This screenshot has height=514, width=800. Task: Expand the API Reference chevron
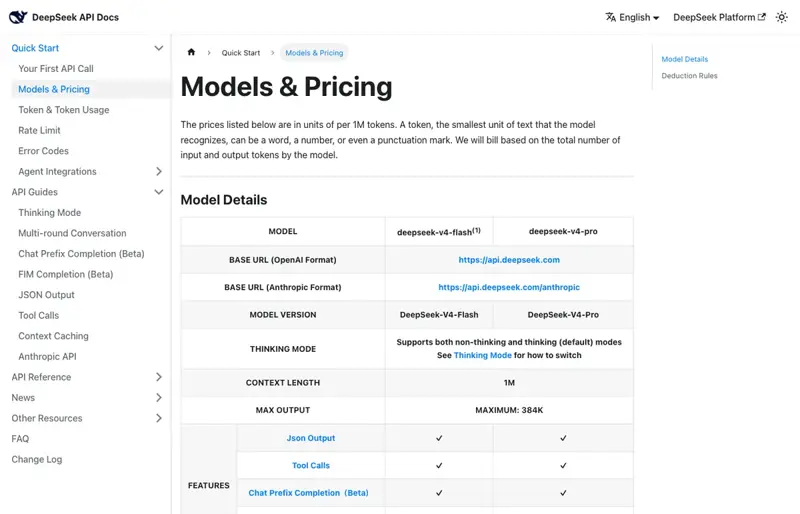point(159,377)
